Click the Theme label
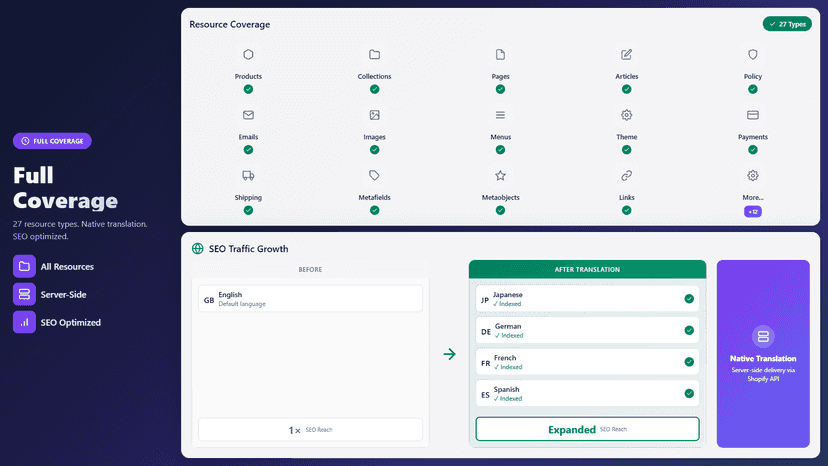Image resolution: width=828 pixels, height=466 pixels. (x=626, y=137)
